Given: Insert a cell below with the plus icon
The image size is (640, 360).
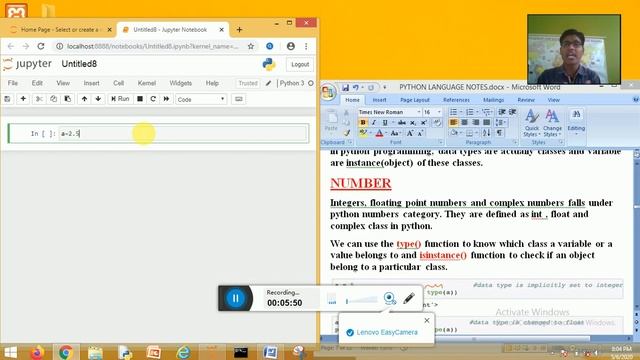Looking at the screenshot, I should point(23,99).
